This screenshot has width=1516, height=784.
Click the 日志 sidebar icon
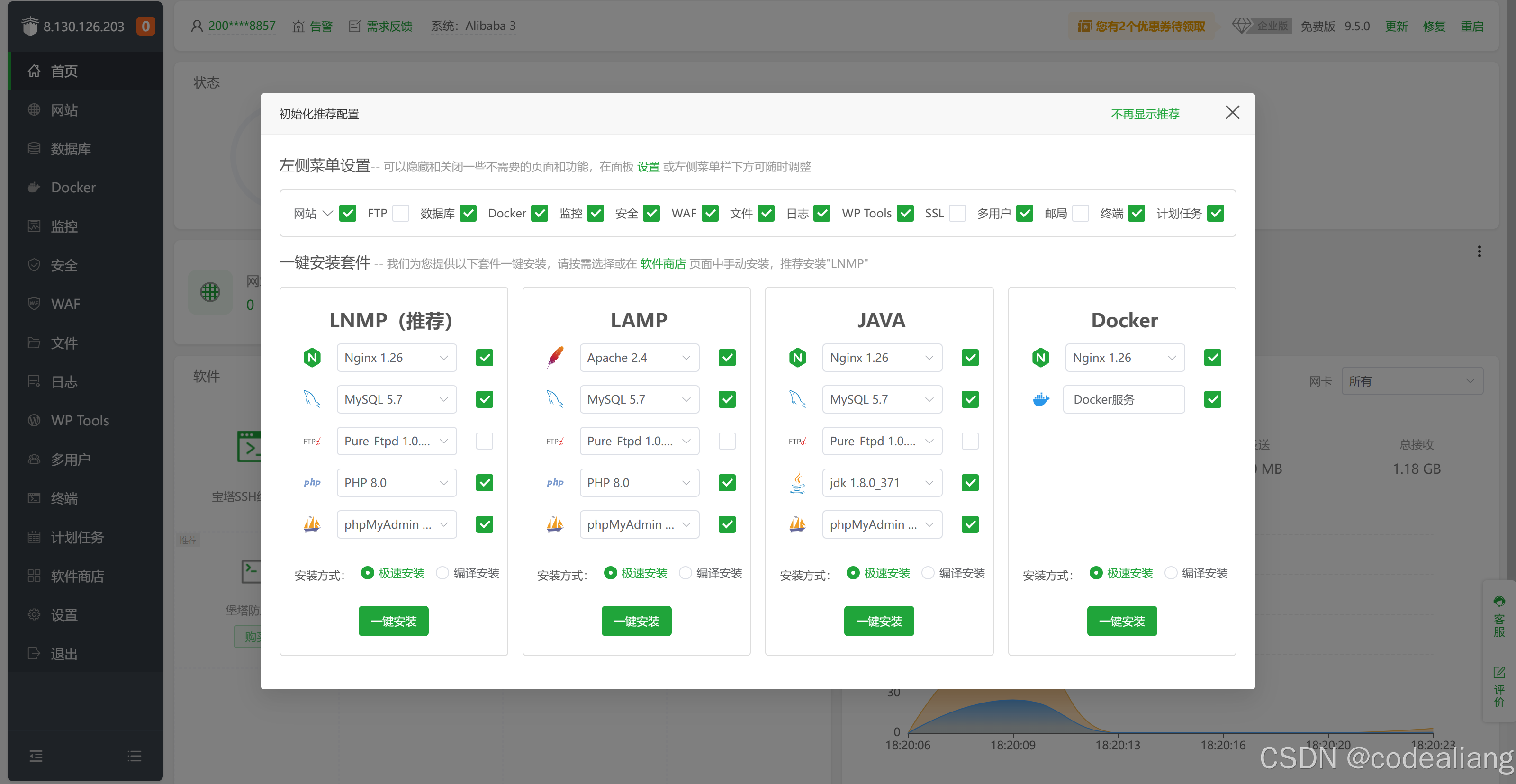point(34,381)
